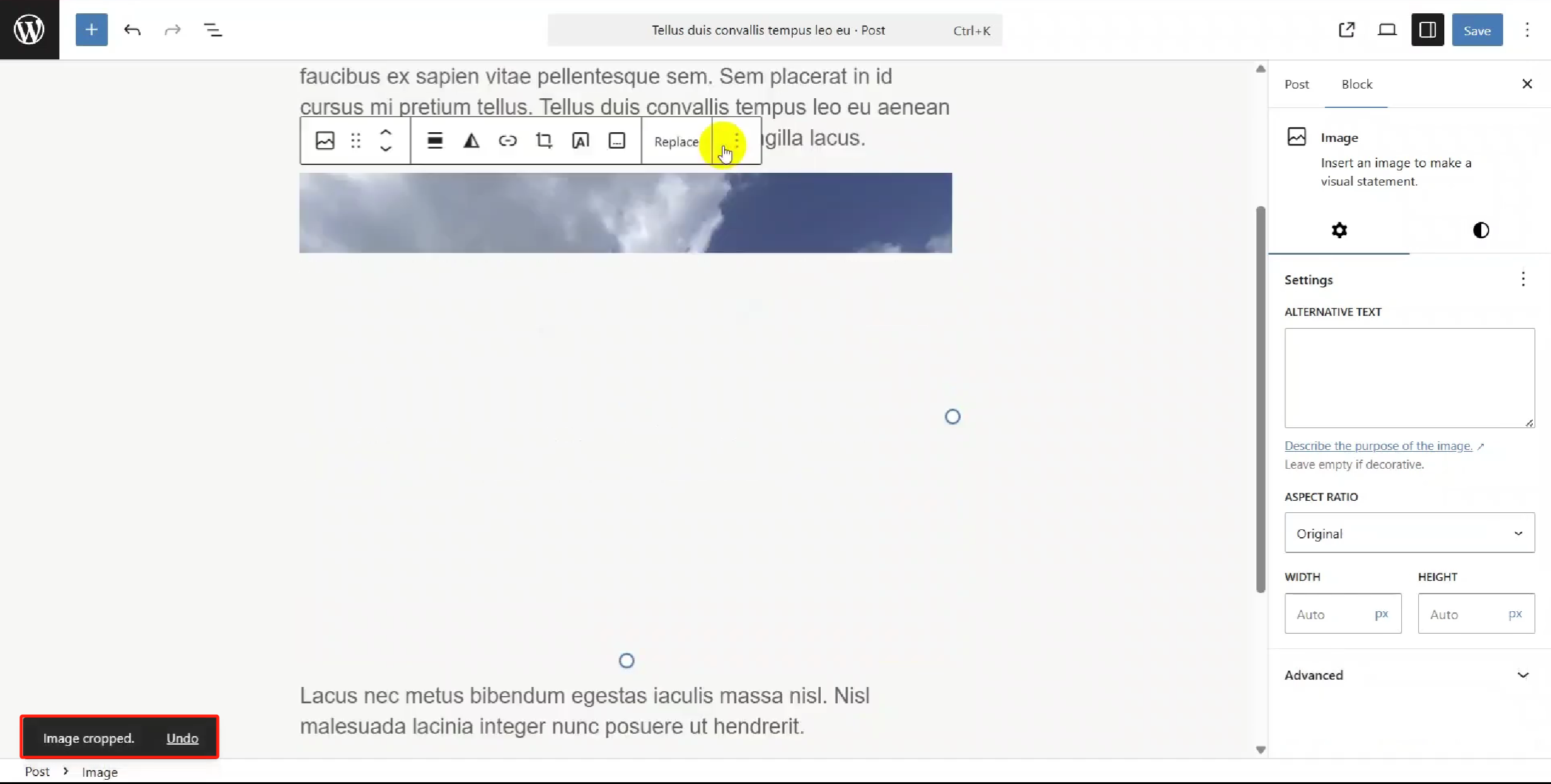Viewport: 1551px width, 784px height.
Task: Apply a duotone filter to the image
Action: coord(471,140)
